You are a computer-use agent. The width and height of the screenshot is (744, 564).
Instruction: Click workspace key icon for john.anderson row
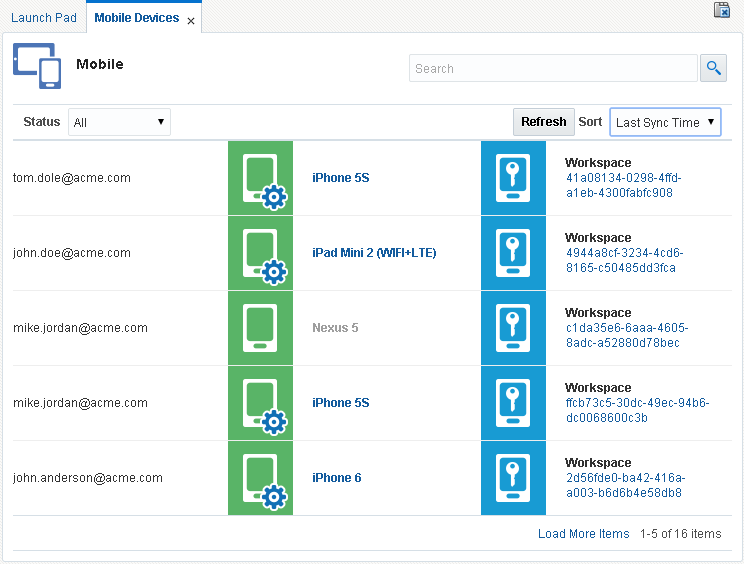513,478
